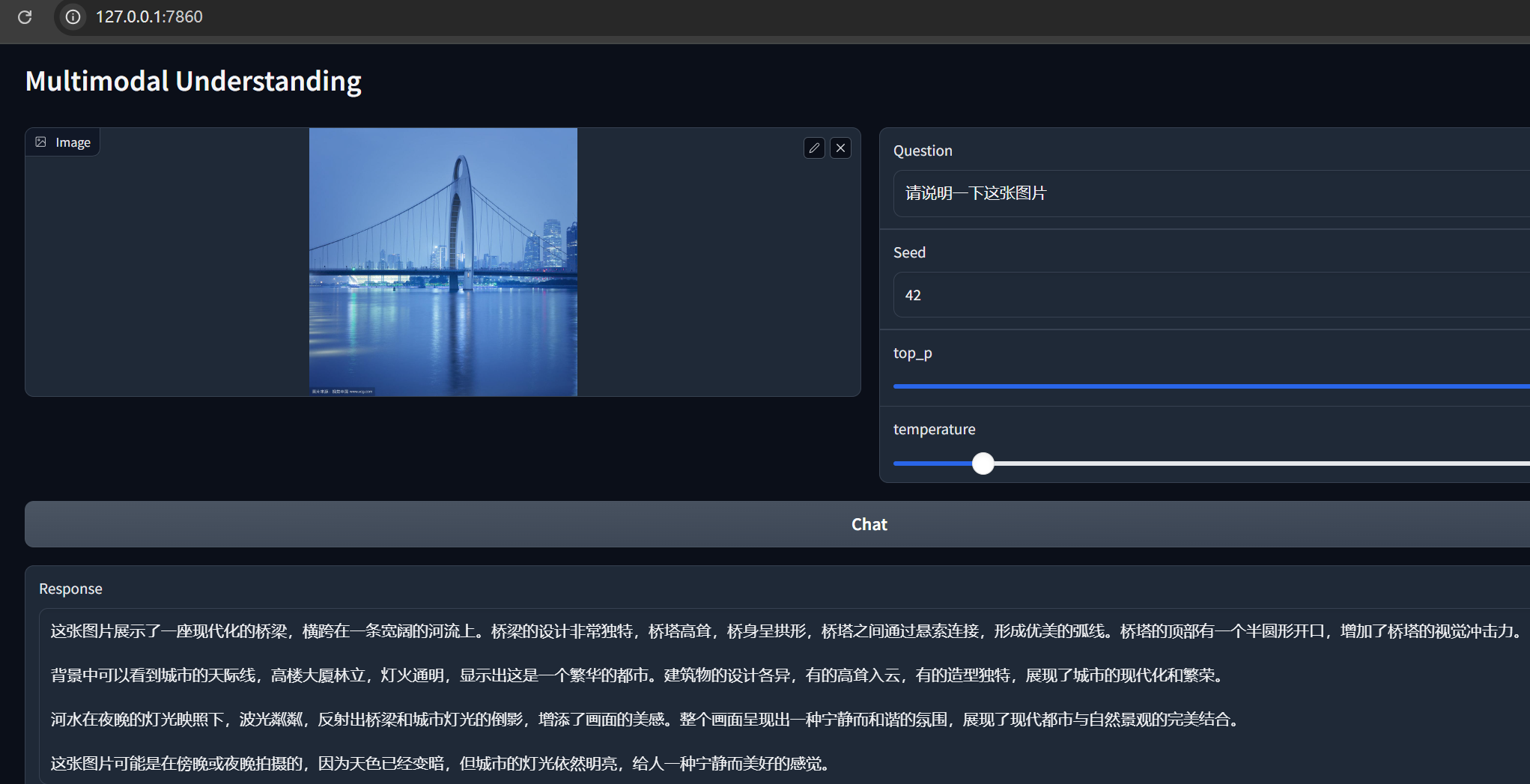Grab the temperature slider handle
The image size is (1530, 784).
click(x=983, y=464)
